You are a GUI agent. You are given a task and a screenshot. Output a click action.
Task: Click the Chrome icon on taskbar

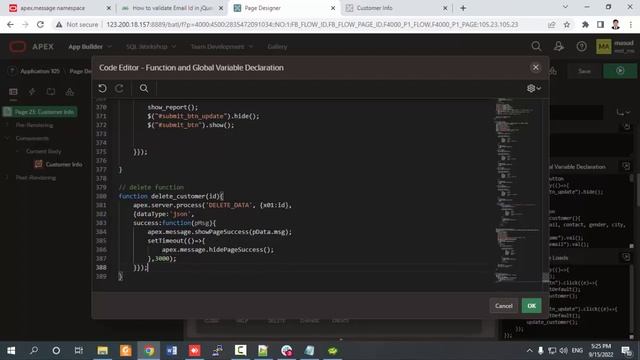[149, 350]
